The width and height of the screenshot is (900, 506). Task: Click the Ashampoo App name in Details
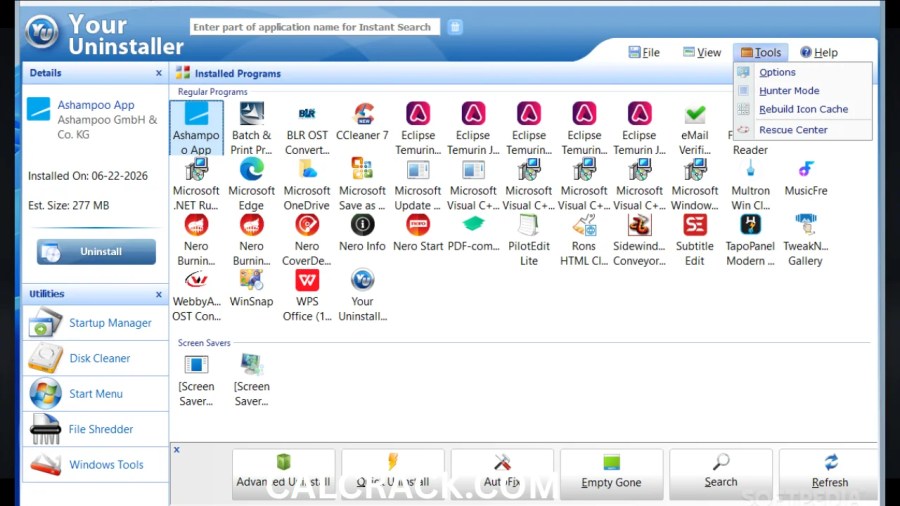click(x=96, y=105)
